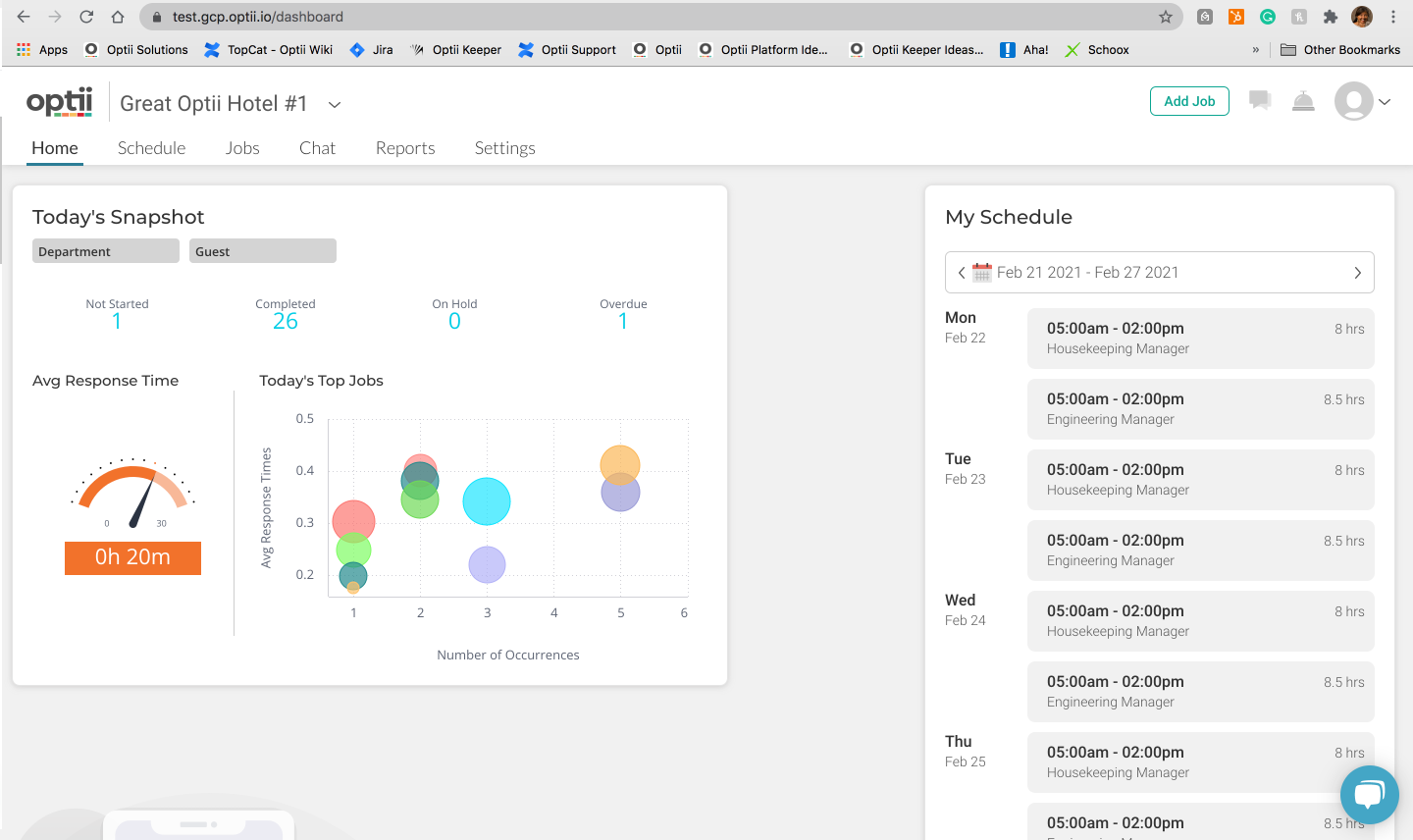Open Mon Feb 22 Housekeeping Manager shift
The height and width of the screenshot is (840, 1413).
(1201, 339)
